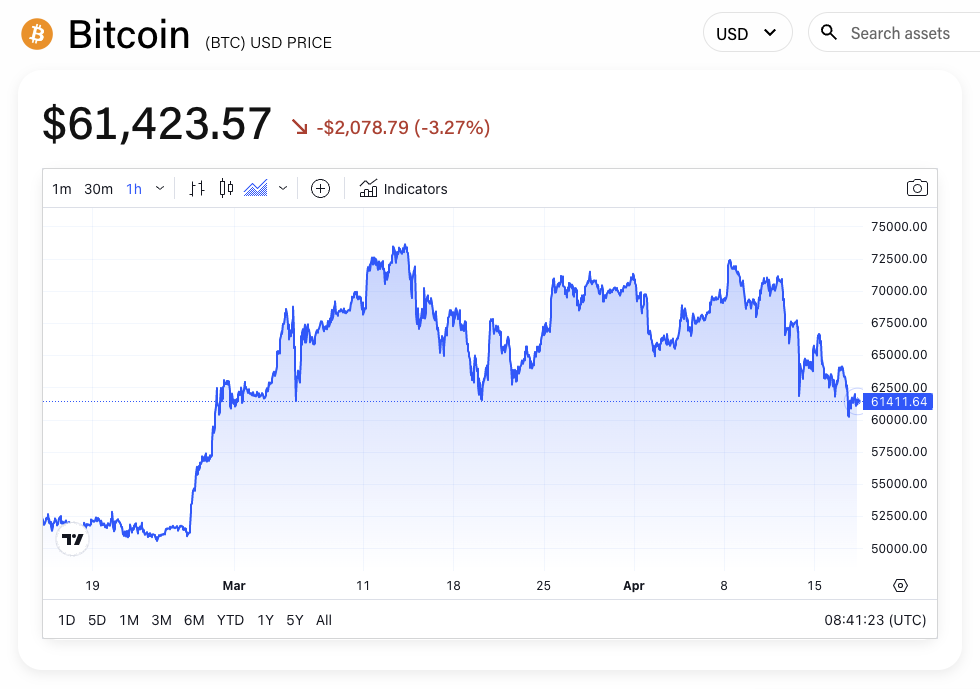Open chart settings via the gear icon
Image resolution: width=980 pixels, height=689 pixels.
[x=899, y=585]
